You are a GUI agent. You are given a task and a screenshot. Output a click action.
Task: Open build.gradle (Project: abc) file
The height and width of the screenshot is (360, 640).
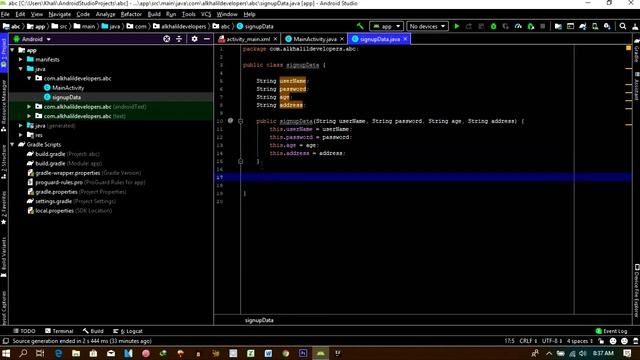[63, 154]
